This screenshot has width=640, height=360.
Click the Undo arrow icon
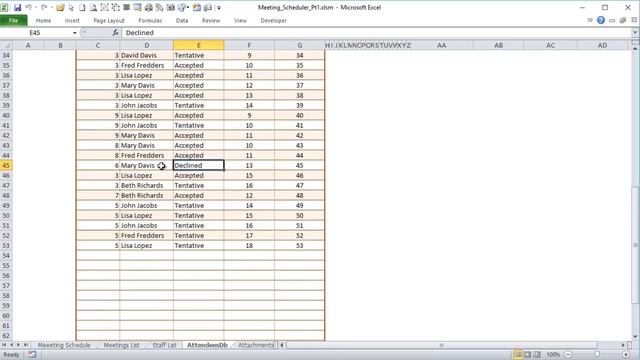[x=28, y=8]
